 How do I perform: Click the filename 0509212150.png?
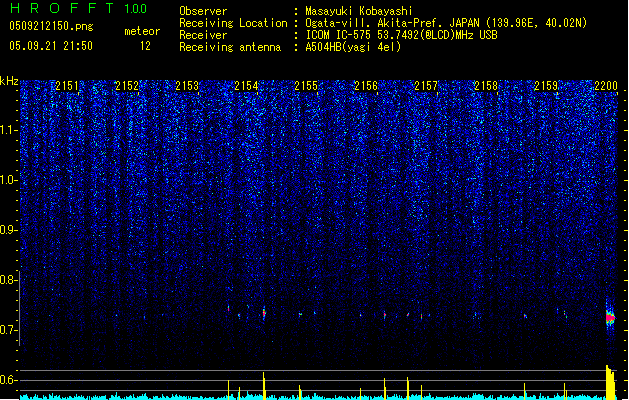(x=51, y=26)
